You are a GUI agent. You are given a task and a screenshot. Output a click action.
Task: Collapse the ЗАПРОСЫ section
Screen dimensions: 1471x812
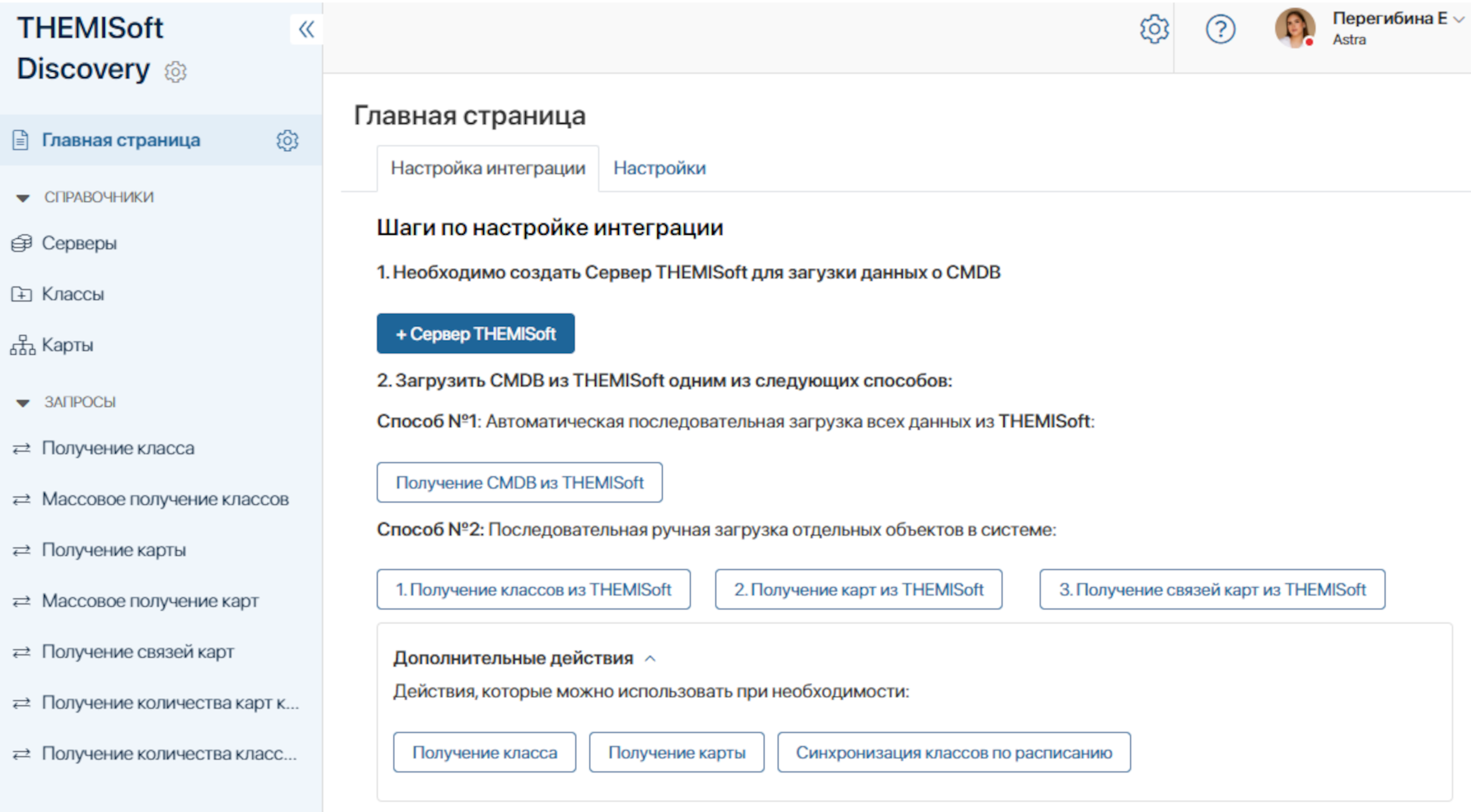(23, 402)
